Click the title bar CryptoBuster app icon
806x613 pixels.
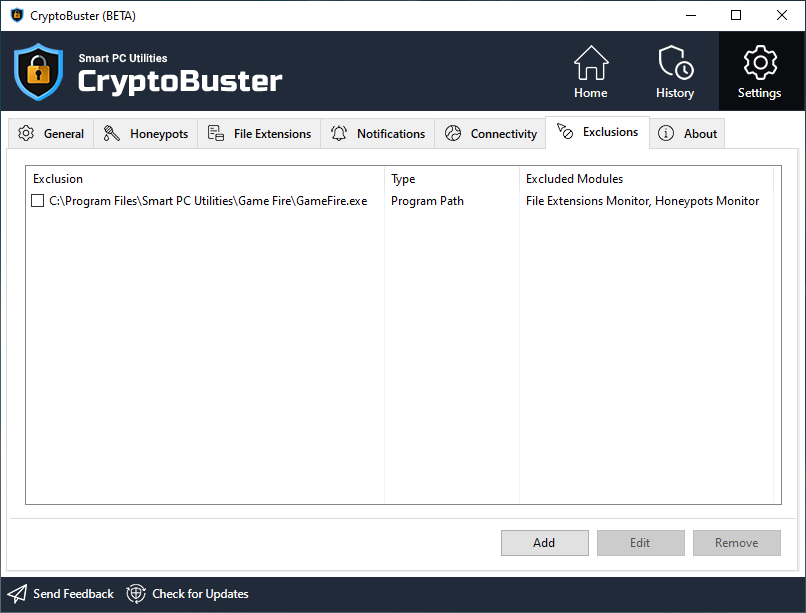[x=17, y=15]
